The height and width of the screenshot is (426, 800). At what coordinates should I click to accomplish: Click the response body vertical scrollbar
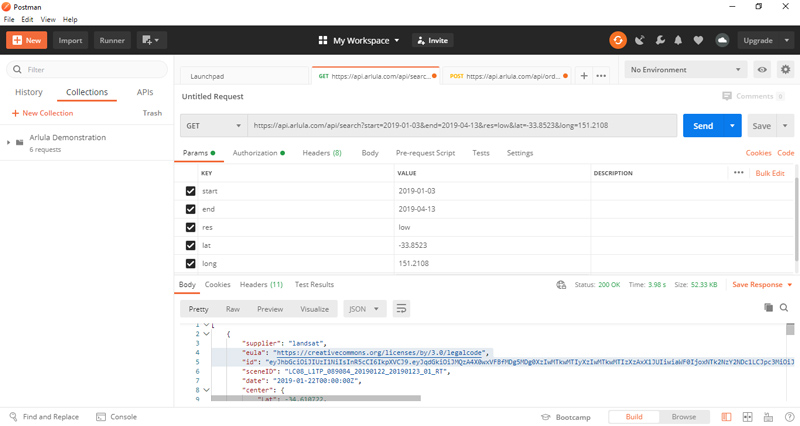[x=790, y=330]
